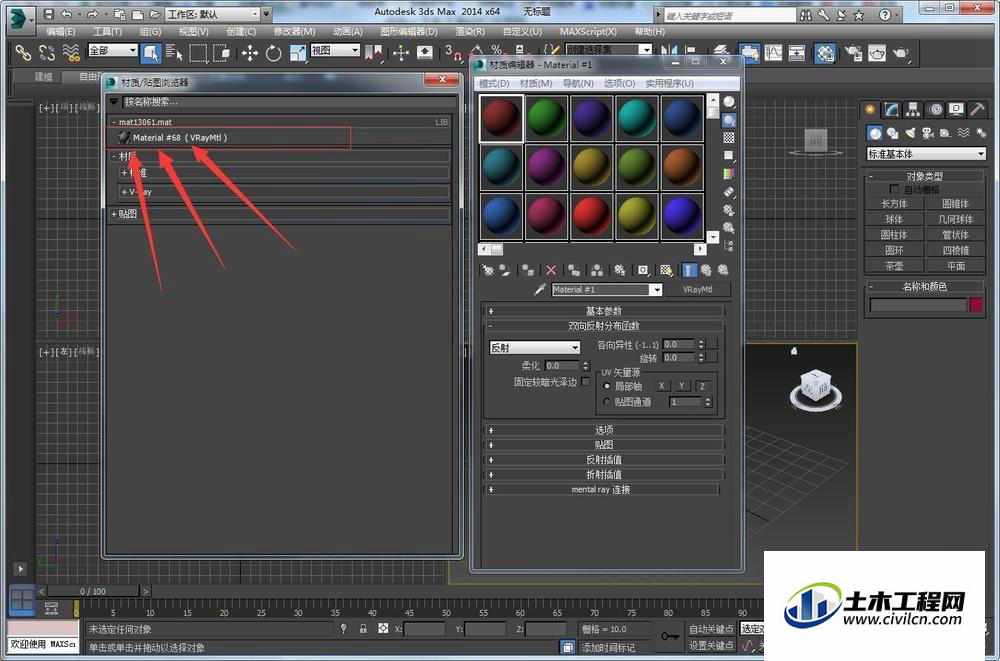Expand the + 贴图 group in browser
The image size is (1000, 661).
coord(279,214)
